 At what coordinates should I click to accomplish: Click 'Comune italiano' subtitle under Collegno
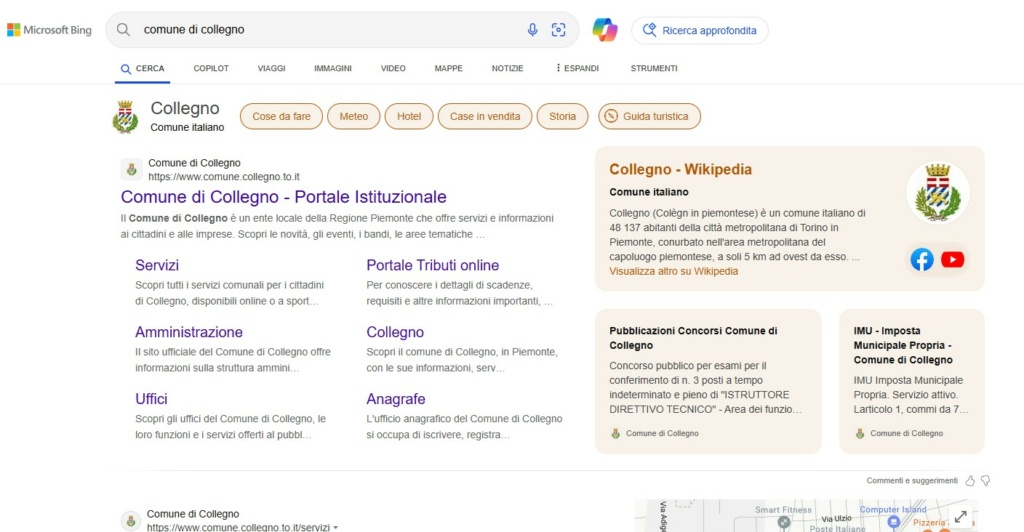click(x=187, y=127)
